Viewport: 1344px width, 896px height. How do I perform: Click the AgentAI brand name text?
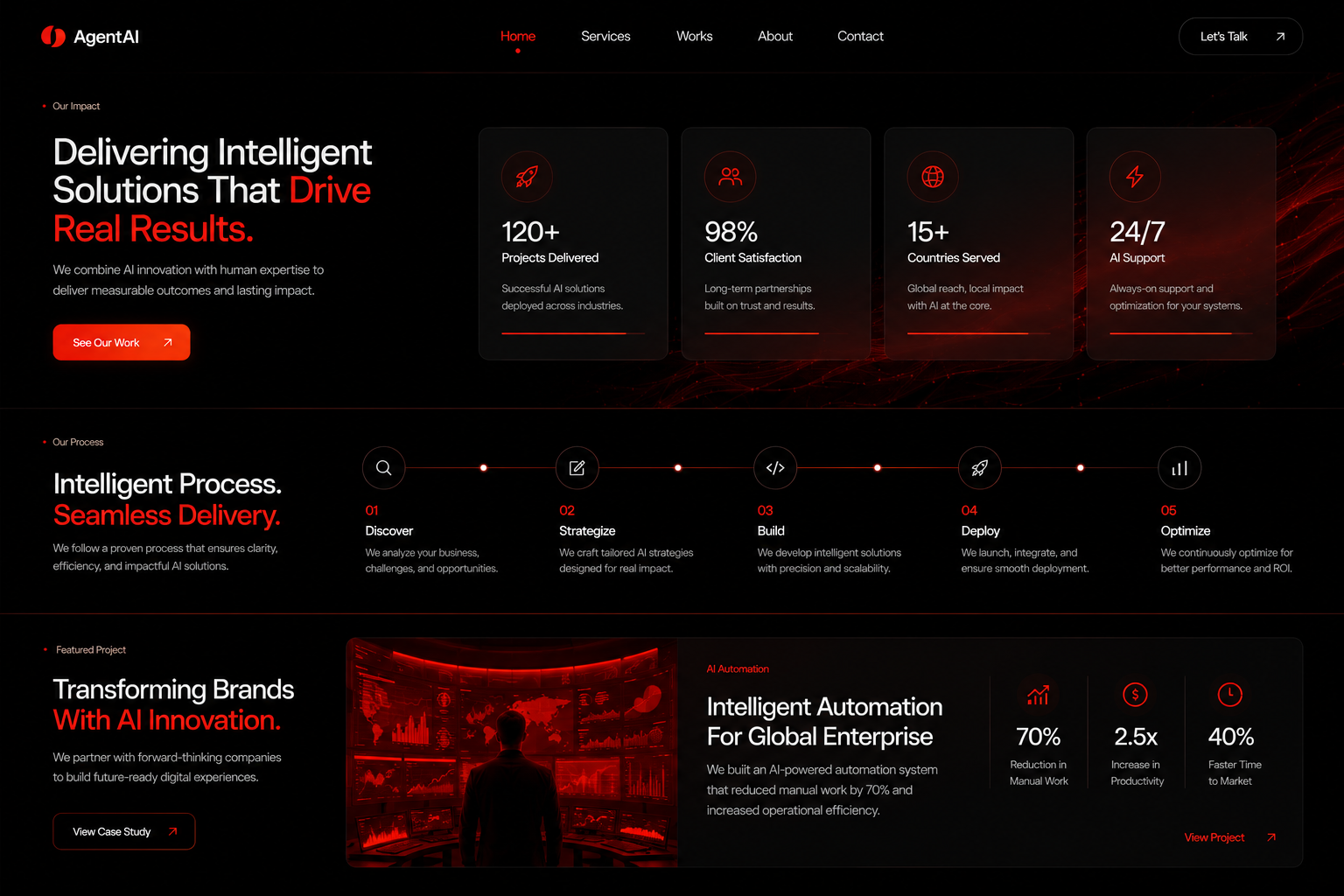point(106,37)
